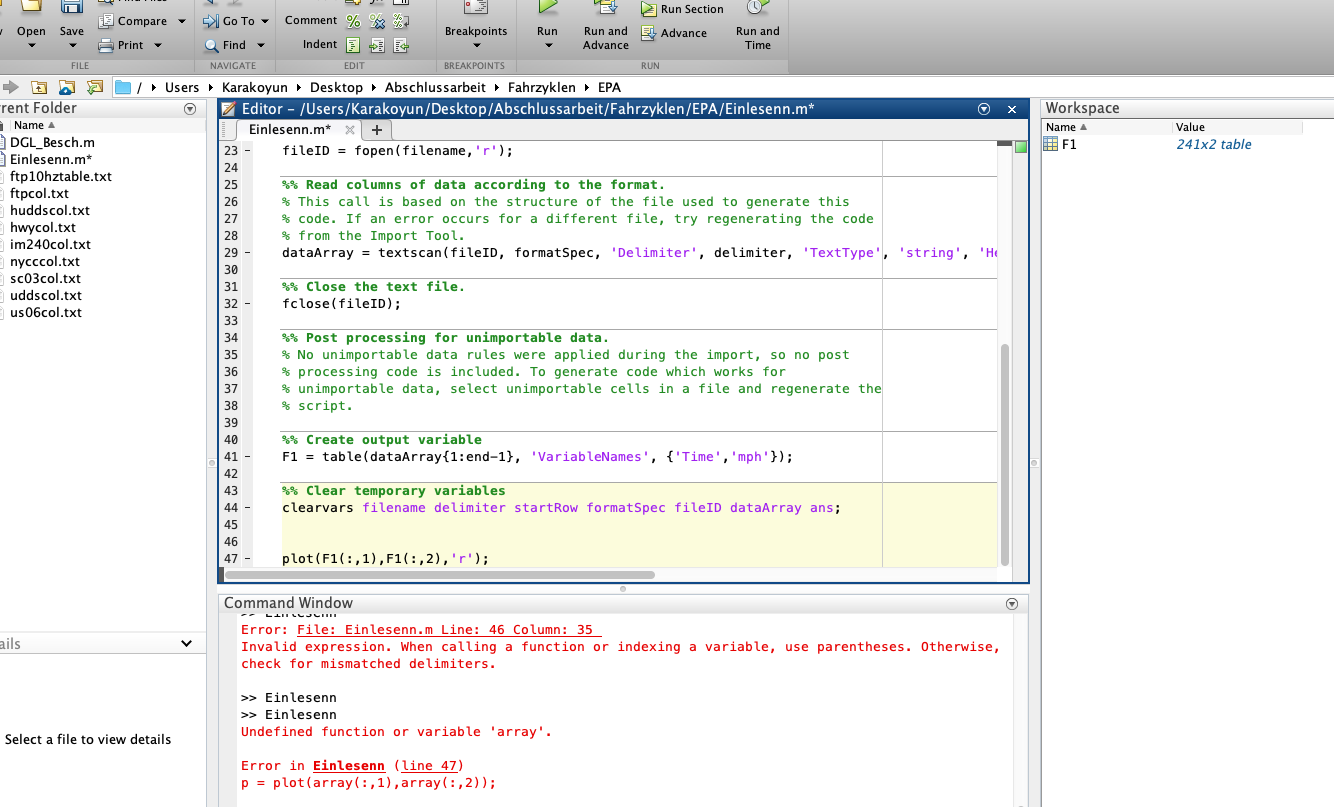Open a new editor tab with plus
This screenshot has height=807, width=1334.
tap(376, 130)
